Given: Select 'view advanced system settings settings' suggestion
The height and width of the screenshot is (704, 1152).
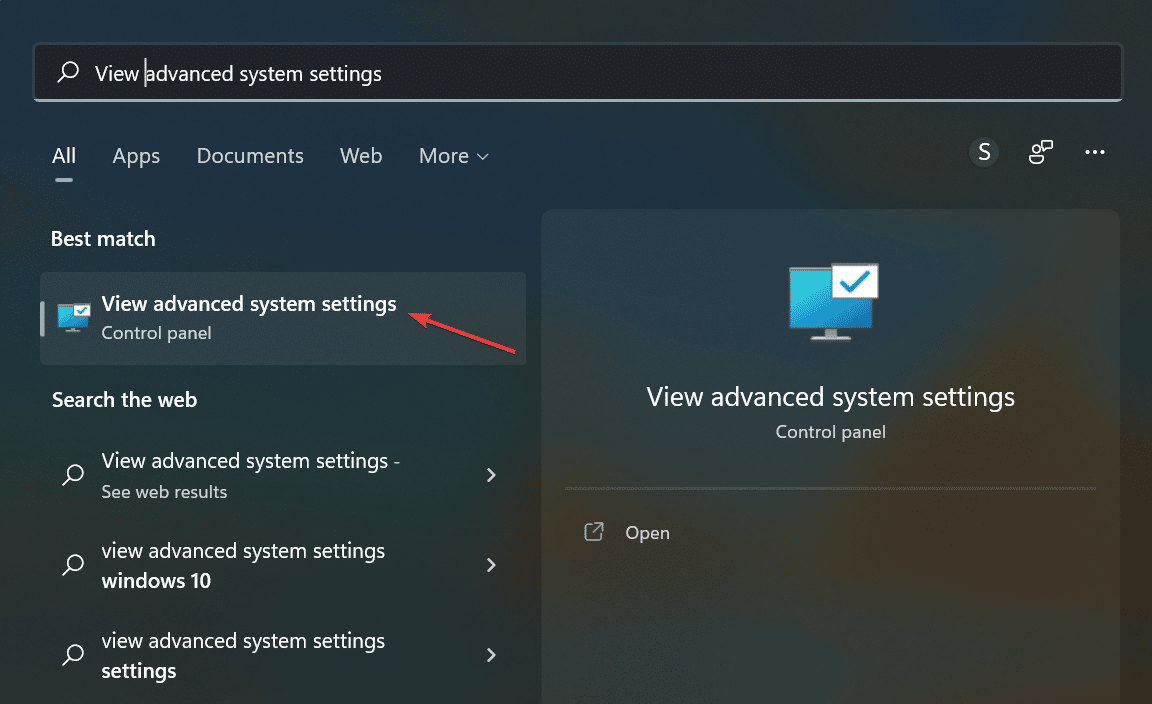Looking at the screenshot, I should pyautogui.click(x=283, y=655).
